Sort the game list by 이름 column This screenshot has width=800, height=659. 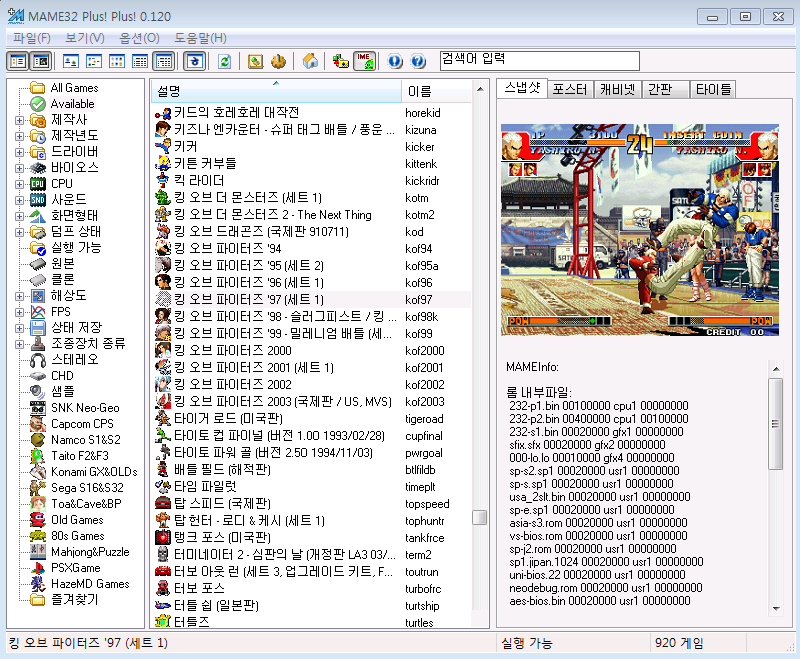tap(436, 91)
